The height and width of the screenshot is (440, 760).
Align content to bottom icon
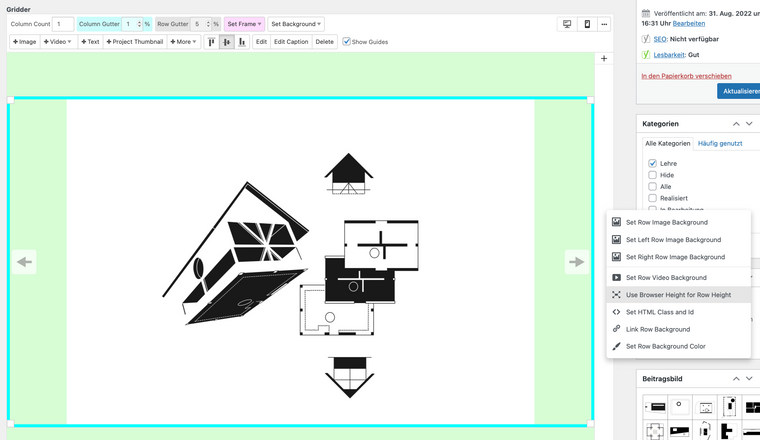[x=242, y=42]
